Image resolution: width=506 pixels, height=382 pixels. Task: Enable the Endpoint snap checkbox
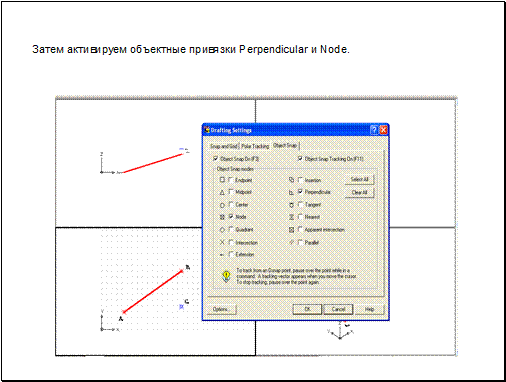coord(231,180)
